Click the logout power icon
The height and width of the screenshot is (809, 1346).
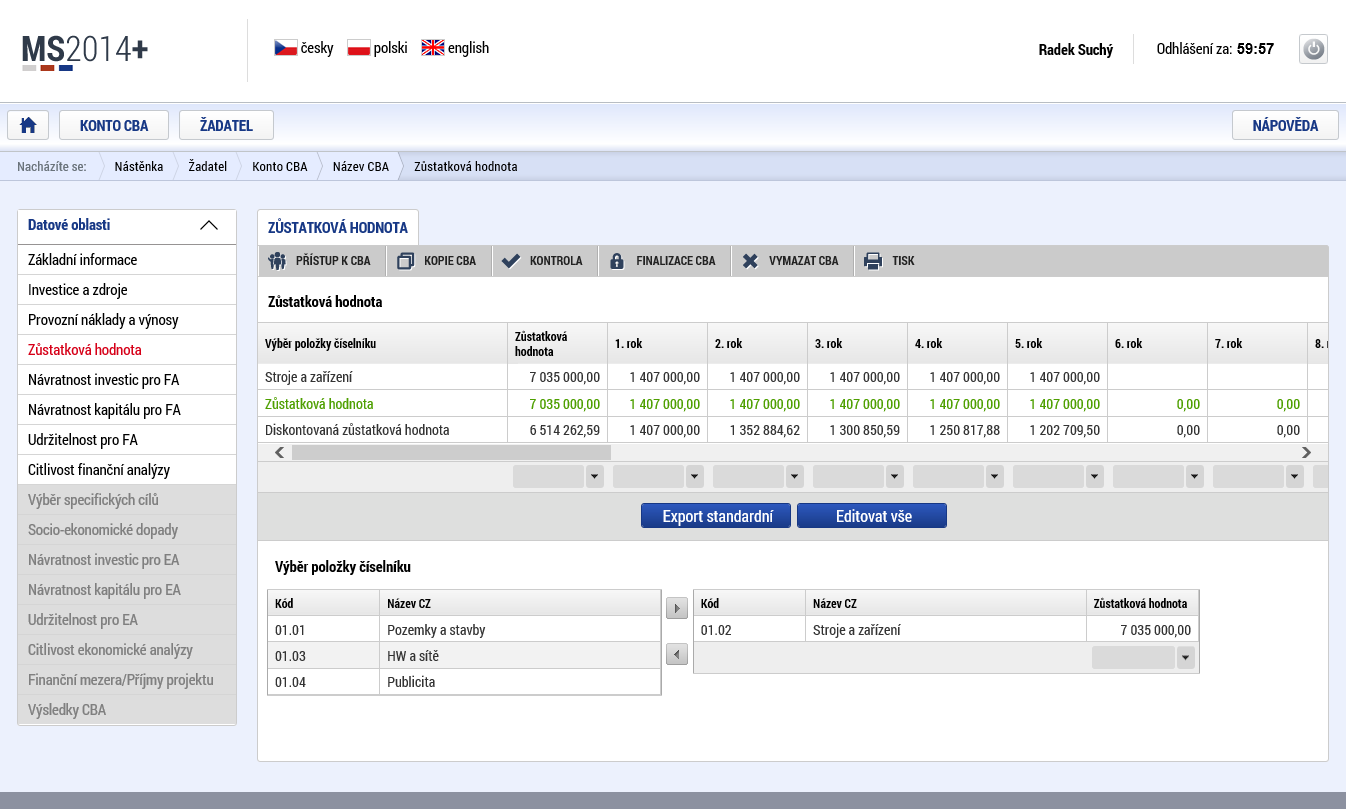click(x=1313, y=49)
